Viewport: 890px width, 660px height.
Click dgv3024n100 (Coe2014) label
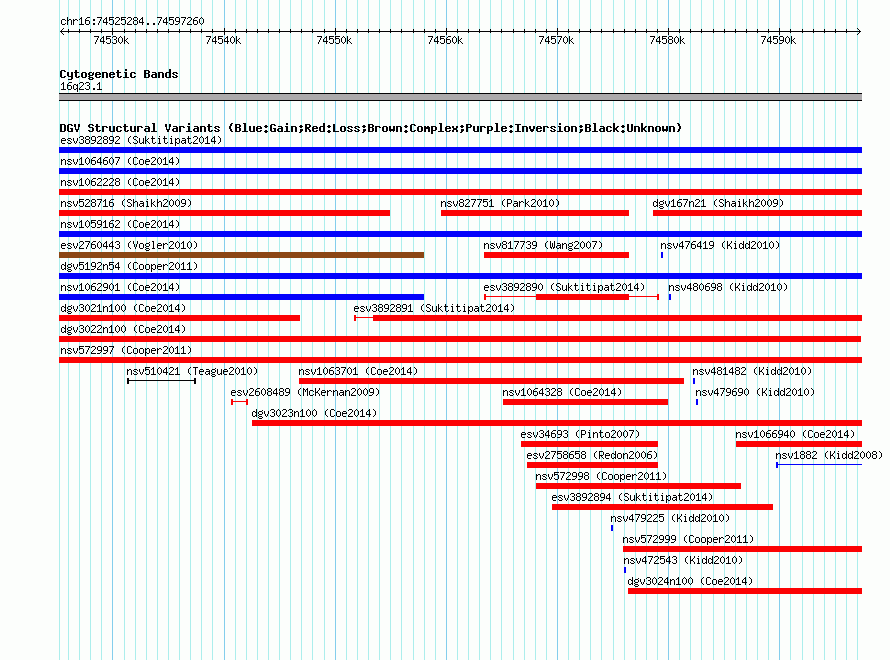690,581
